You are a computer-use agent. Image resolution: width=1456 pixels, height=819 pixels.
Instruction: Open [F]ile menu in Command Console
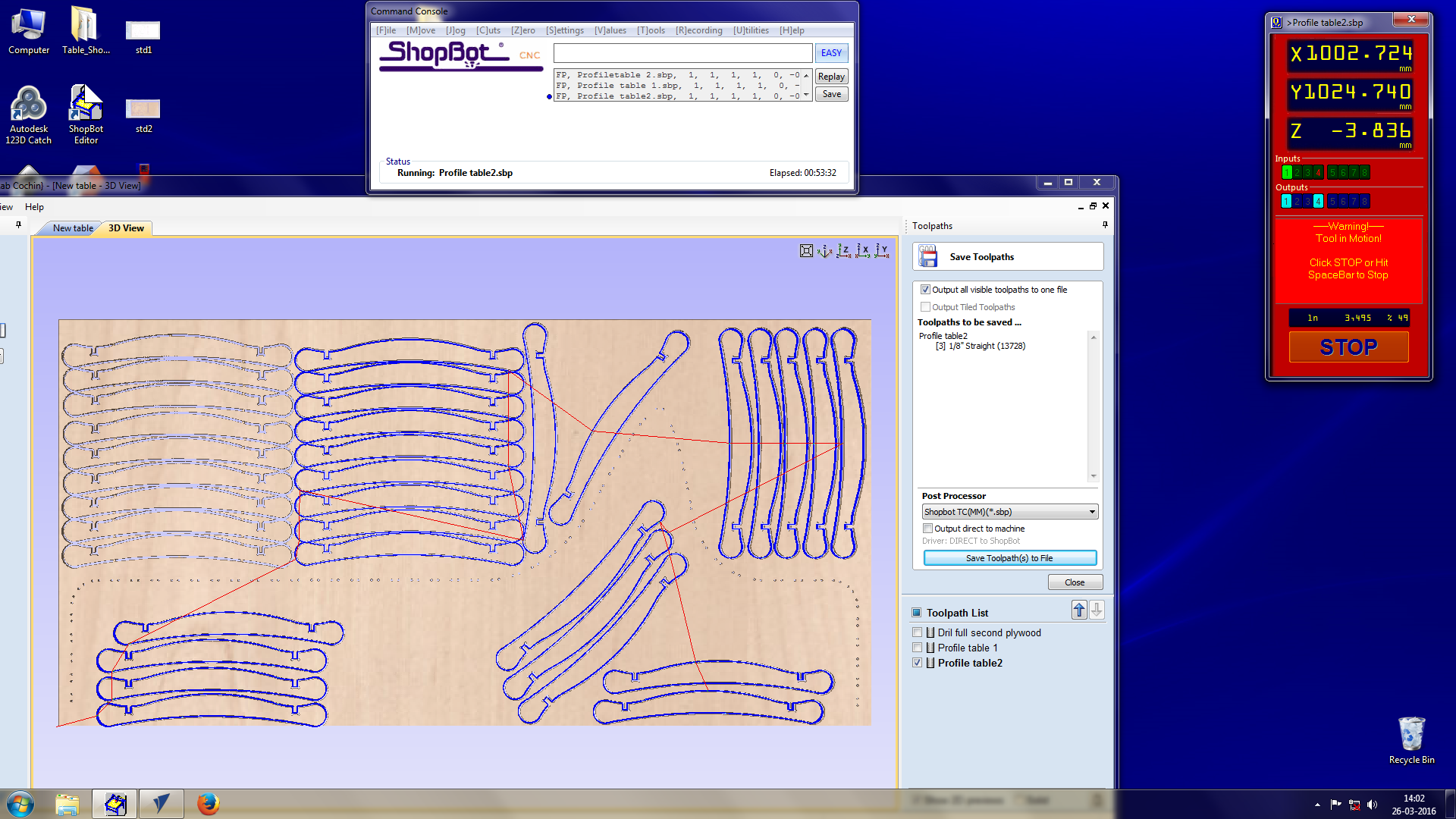point(386,30)
